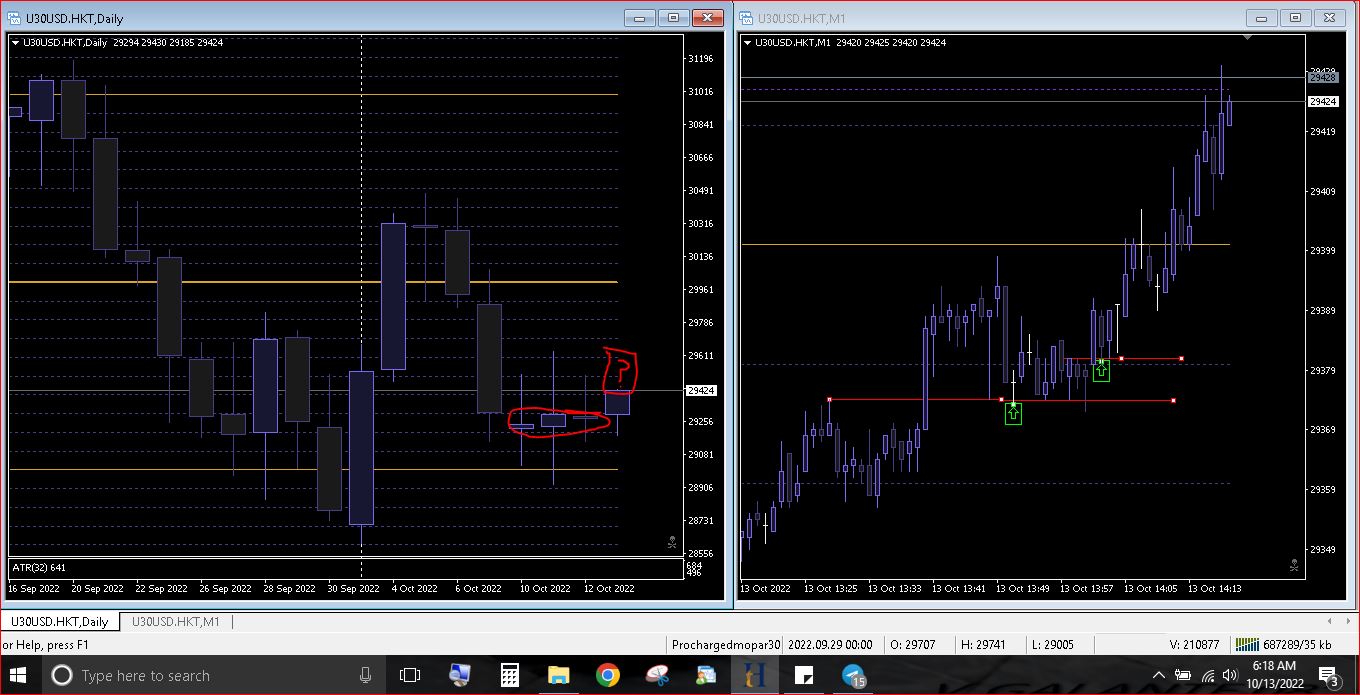Select right anchor point of lower red trendline
Screen dimensions: 1360x695
coord(1173,401)
